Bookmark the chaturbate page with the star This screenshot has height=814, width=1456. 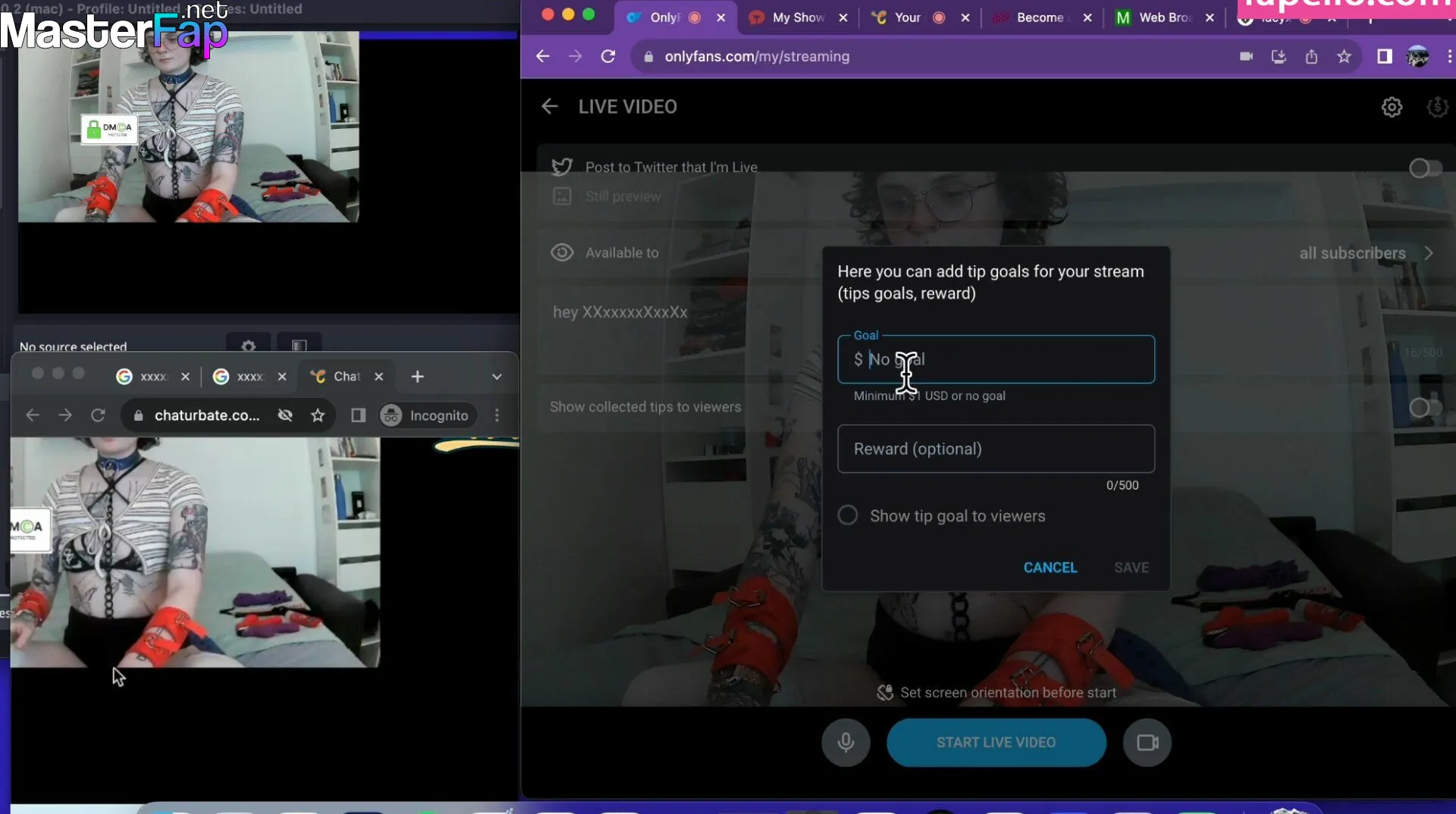point(318,415)
